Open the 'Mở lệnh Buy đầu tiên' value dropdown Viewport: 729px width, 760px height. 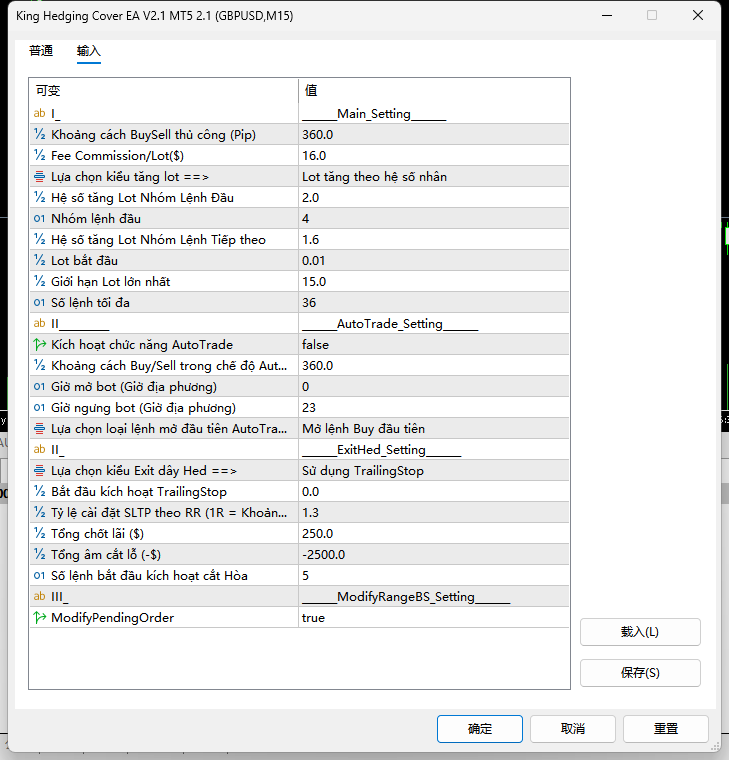434,428
